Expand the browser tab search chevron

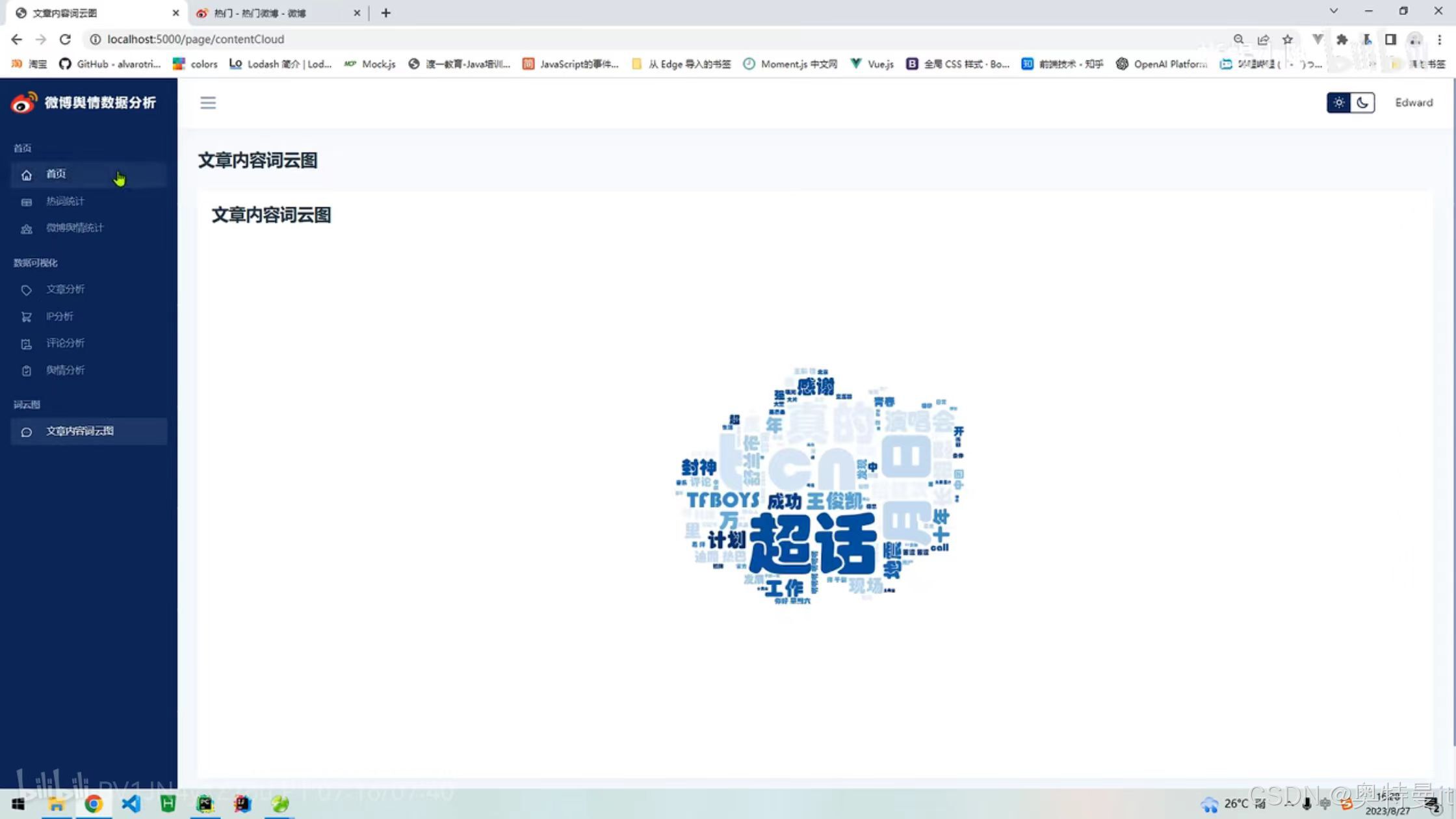(x=1334, y=11)
